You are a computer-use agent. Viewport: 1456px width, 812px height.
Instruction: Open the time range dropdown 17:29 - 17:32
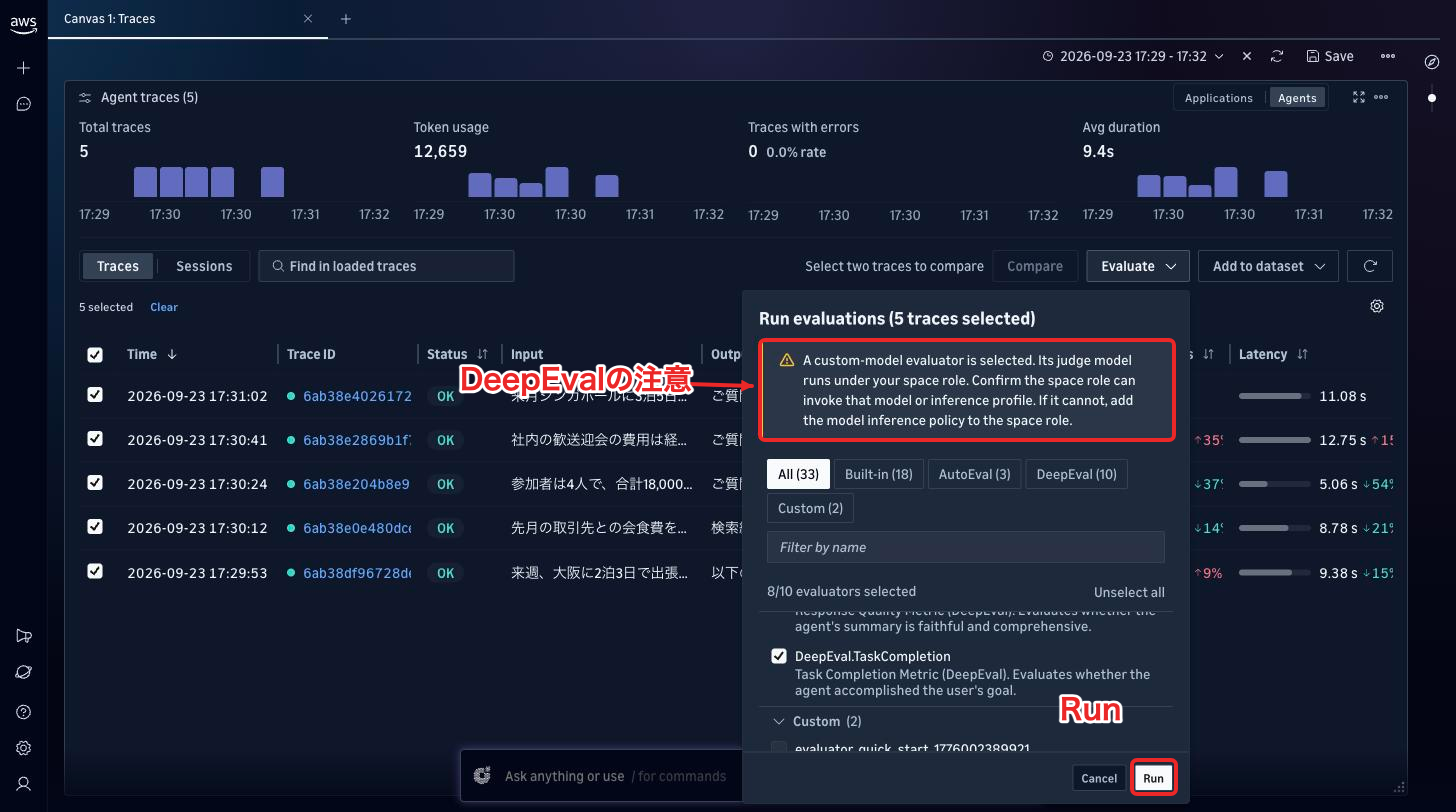pos(1133,57)
